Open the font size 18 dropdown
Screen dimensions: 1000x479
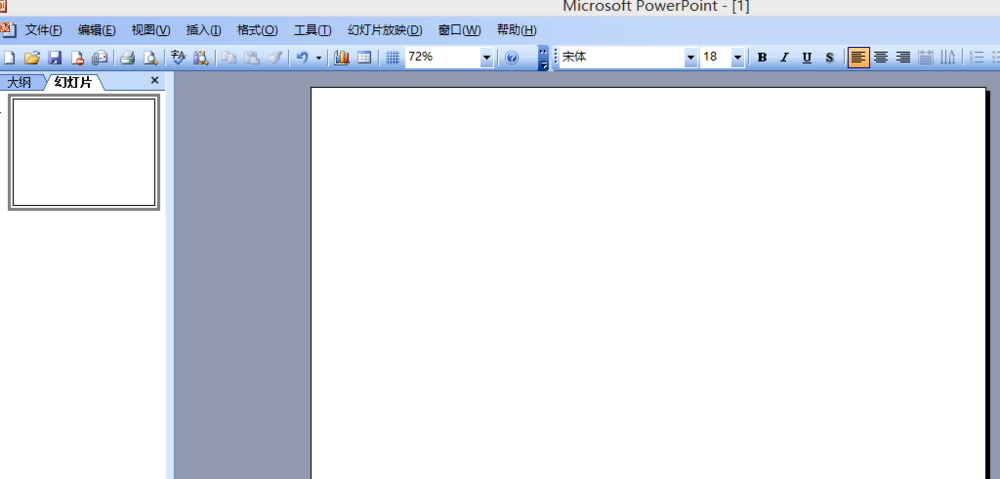(738, 58)
